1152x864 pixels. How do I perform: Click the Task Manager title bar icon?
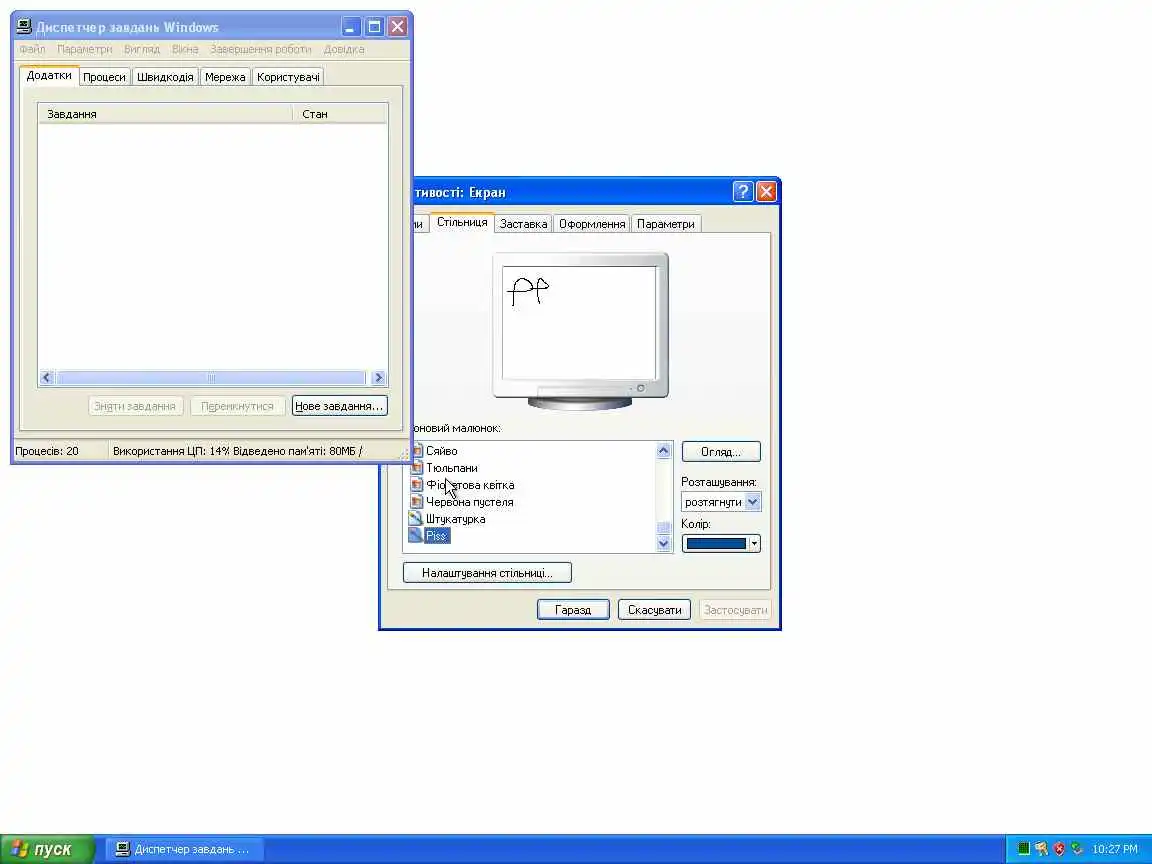24,26
